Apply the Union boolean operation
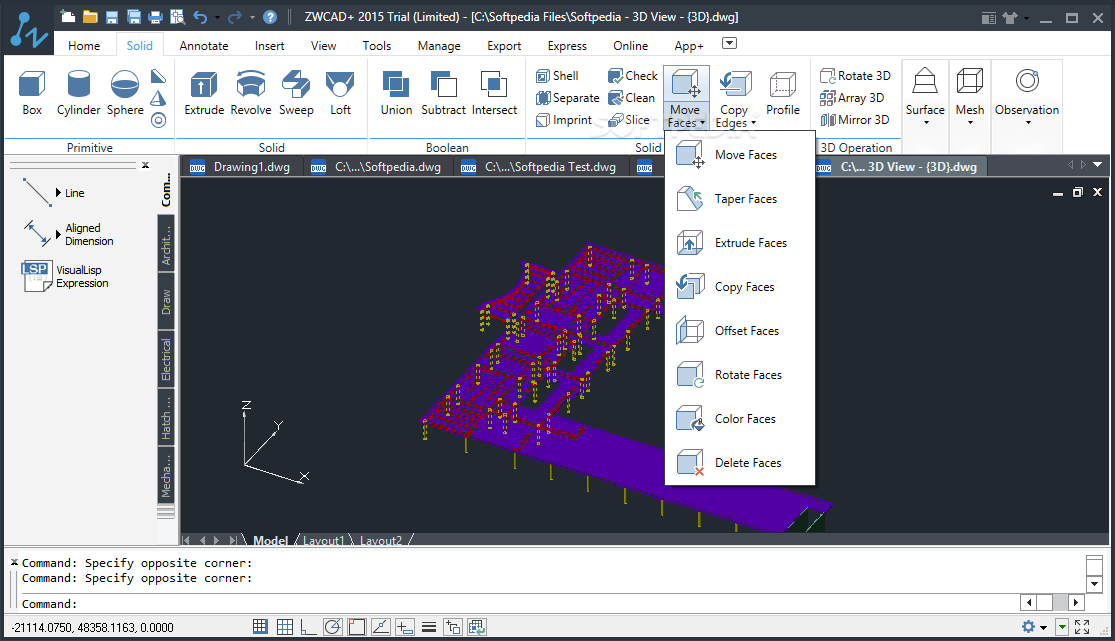The image size is (1115, 641). point(396,93)
